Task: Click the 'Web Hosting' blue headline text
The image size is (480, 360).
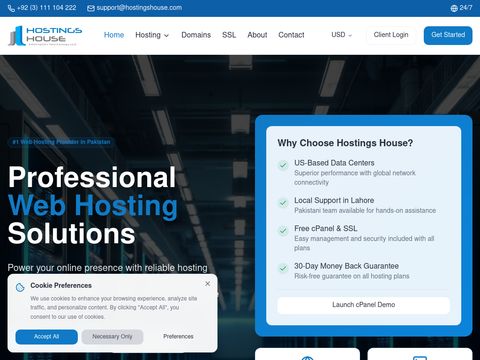Action: coord(93,205)
